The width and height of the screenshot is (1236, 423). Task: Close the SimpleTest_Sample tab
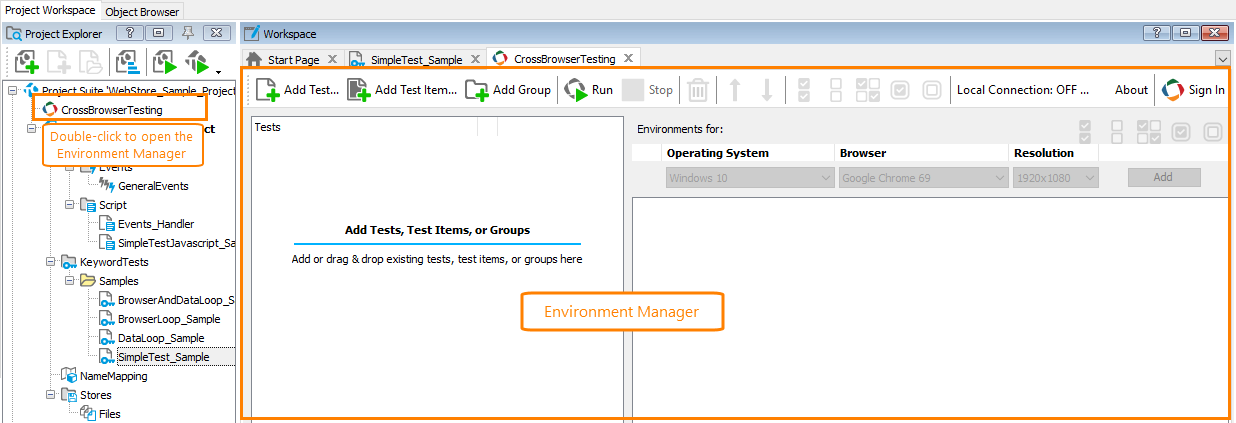[475, 59]
